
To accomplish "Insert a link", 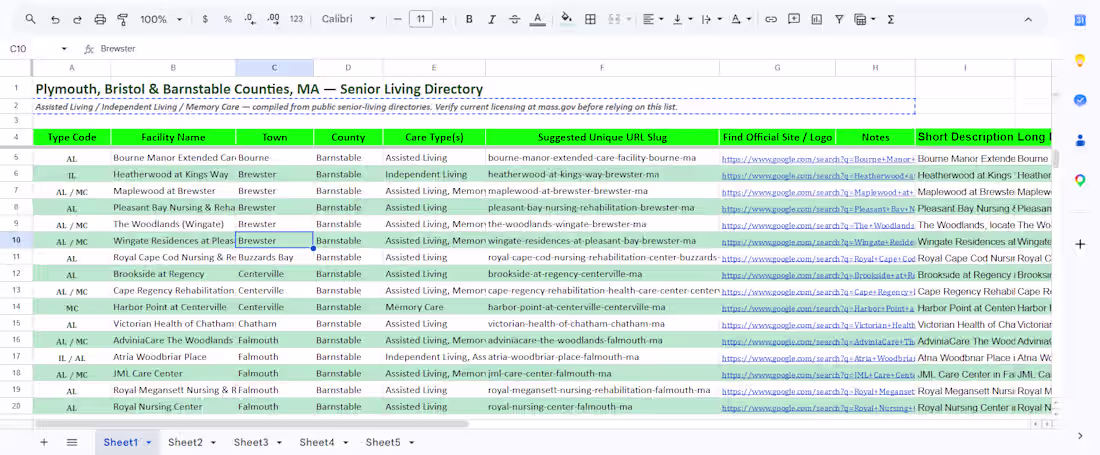I will [771, 20].
